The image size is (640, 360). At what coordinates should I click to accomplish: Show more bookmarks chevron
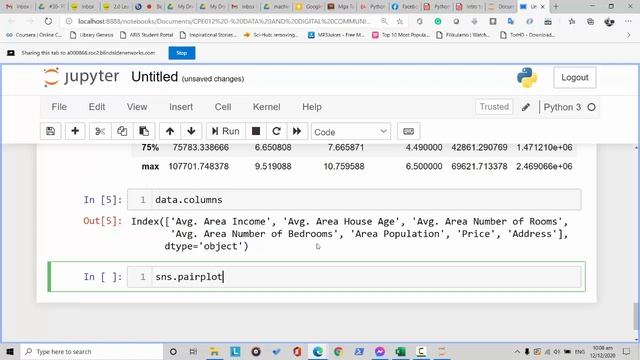[629, 35]
